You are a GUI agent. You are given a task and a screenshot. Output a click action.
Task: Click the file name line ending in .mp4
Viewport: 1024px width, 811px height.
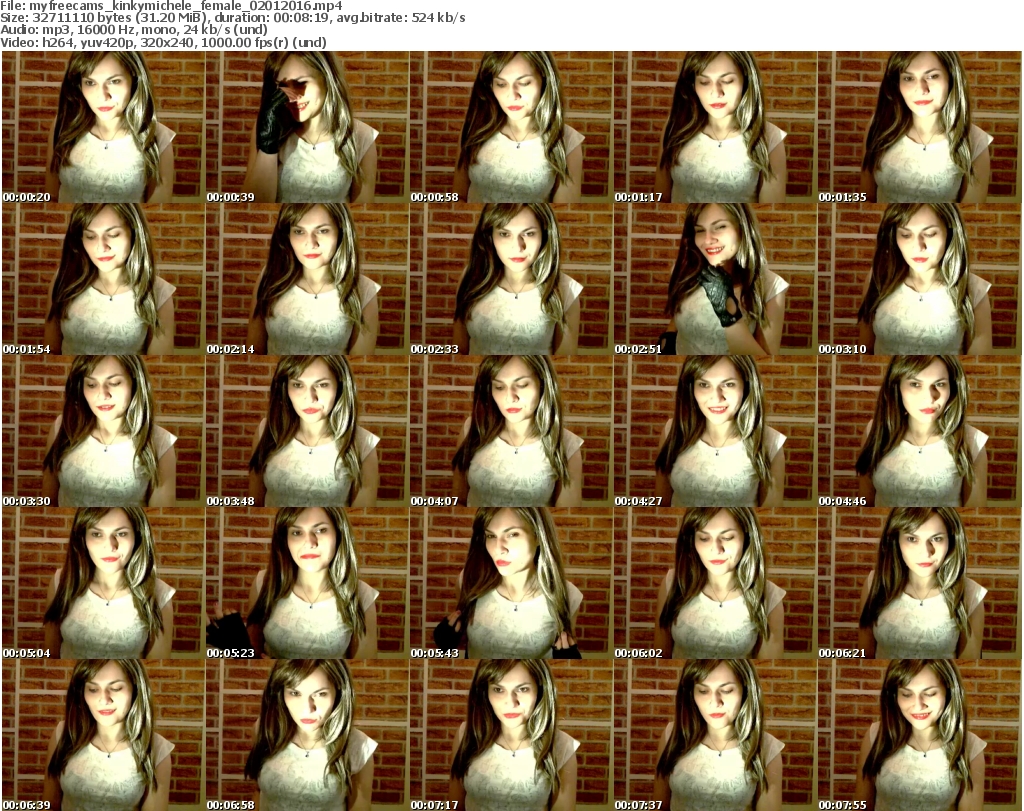(x=172, y=6)
